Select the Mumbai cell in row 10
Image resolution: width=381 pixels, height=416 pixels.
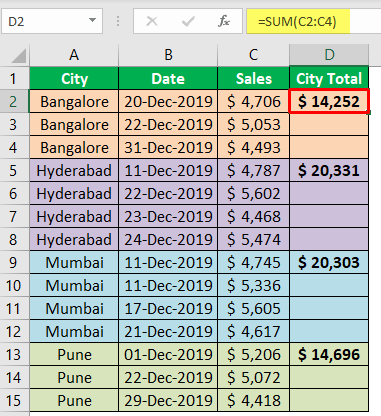point(74,286)
